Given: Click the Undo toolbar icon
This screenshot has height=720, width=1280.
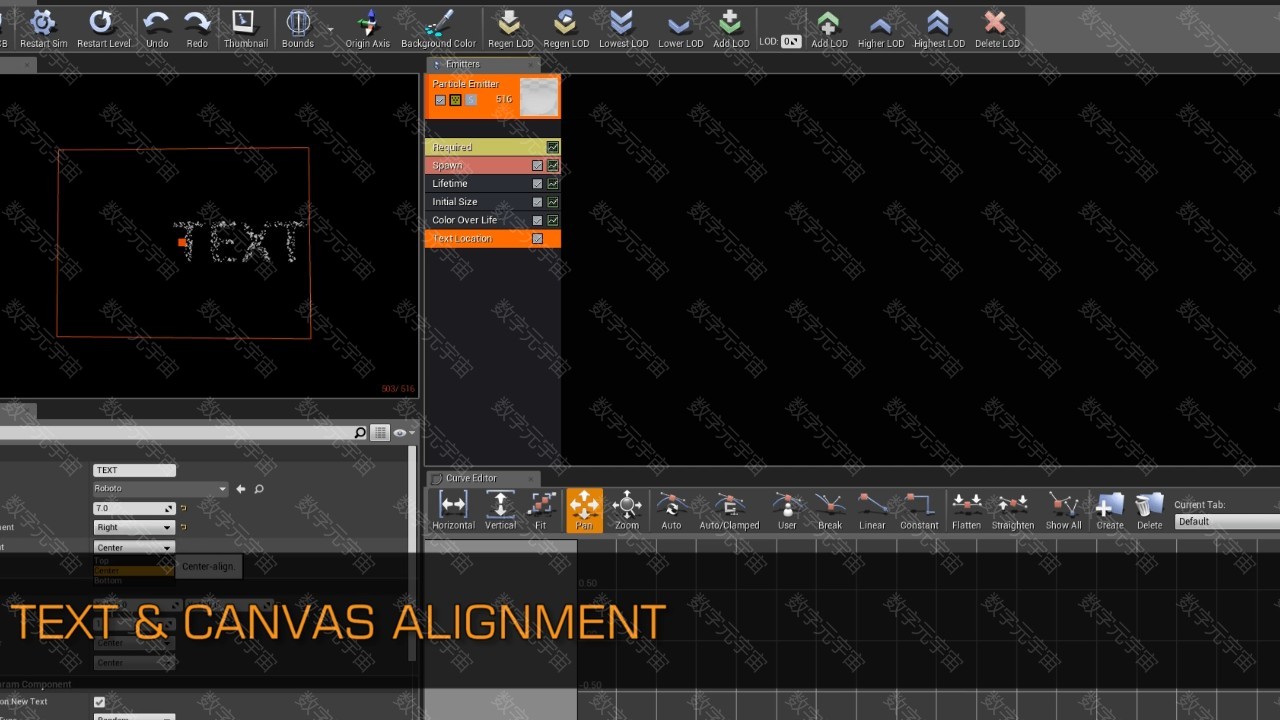Looking at the screenshot, I should point(157,28).
